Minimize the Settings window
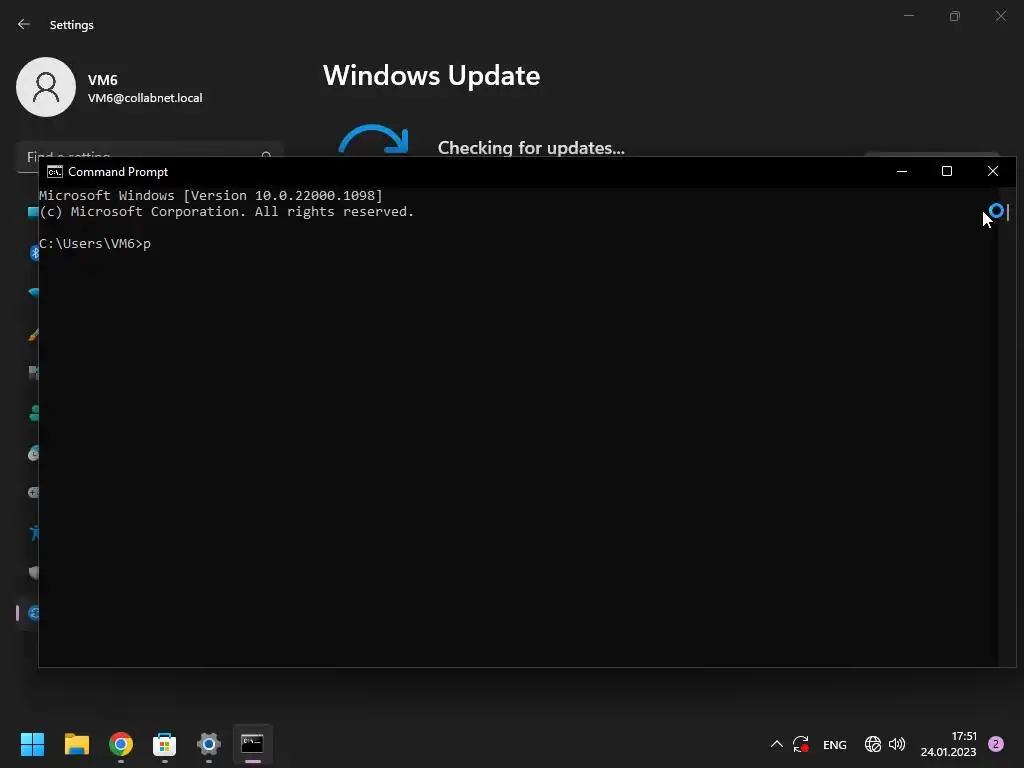 coord(908,16)
